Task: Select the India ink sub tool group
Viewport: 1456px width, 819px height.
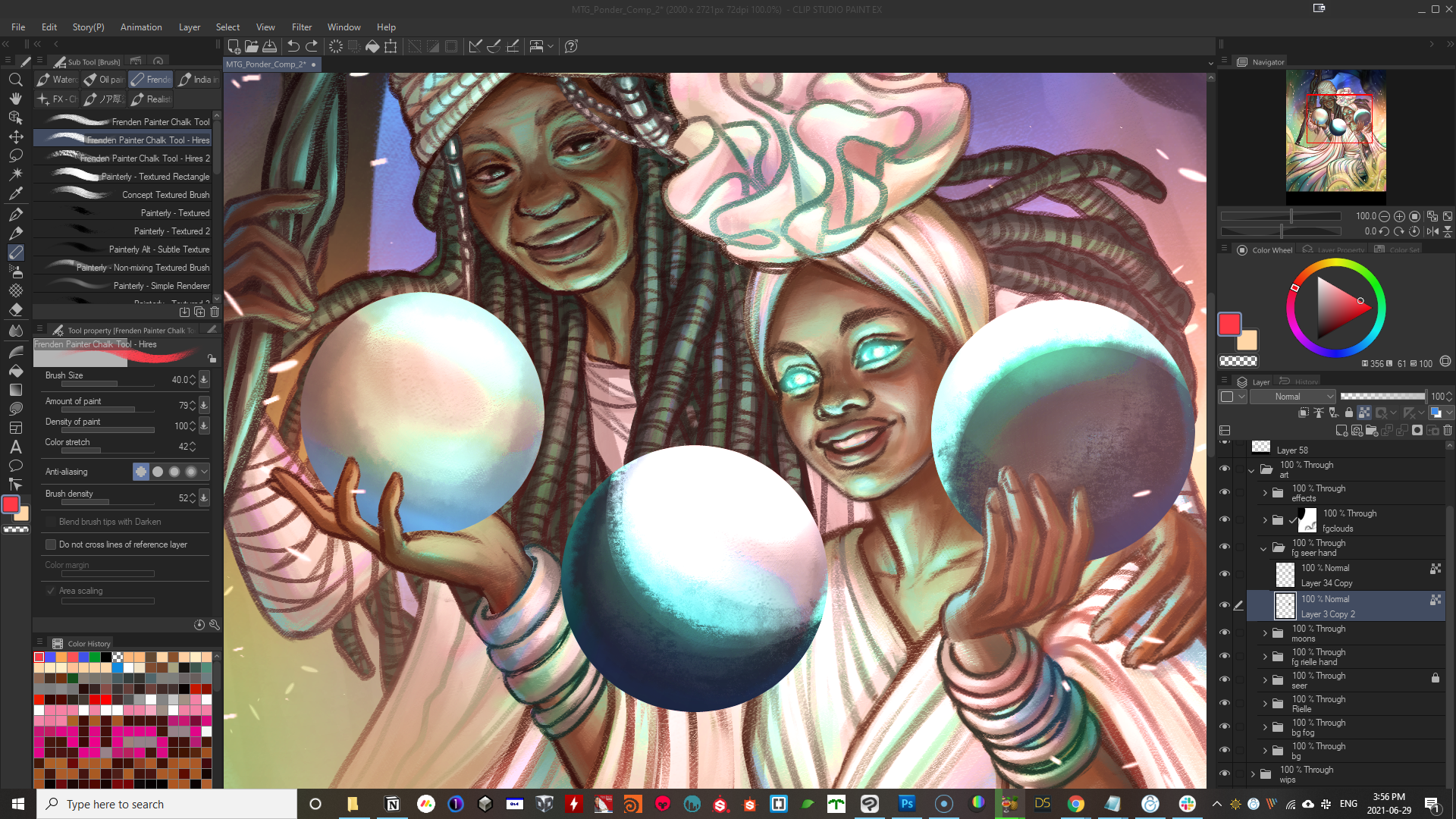Action: (x=198, y=80)
